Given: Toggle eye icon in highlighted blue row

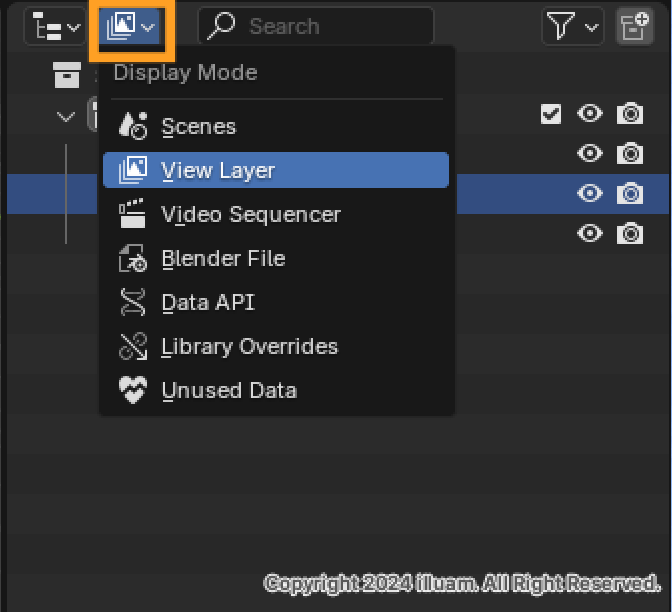Looking at the screenshot, I should [590, 193].
